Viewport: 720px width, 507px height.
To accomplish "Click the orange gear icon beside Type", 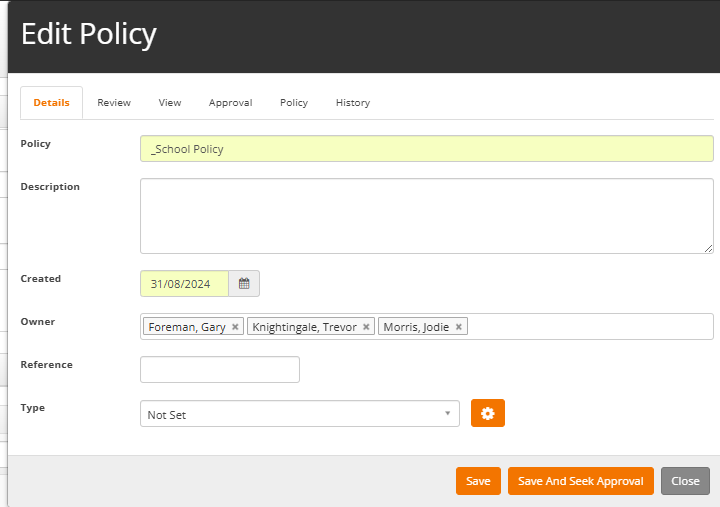I will coord(488,414).
